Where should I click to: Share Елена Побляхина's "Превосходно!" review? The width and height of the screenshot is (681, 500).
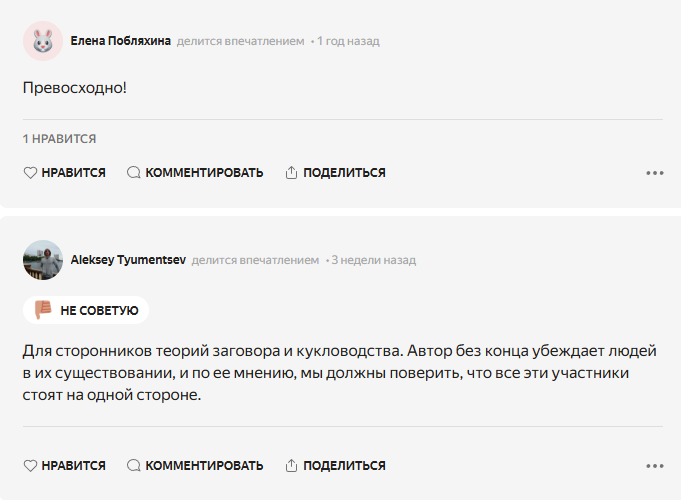(335, 172)
